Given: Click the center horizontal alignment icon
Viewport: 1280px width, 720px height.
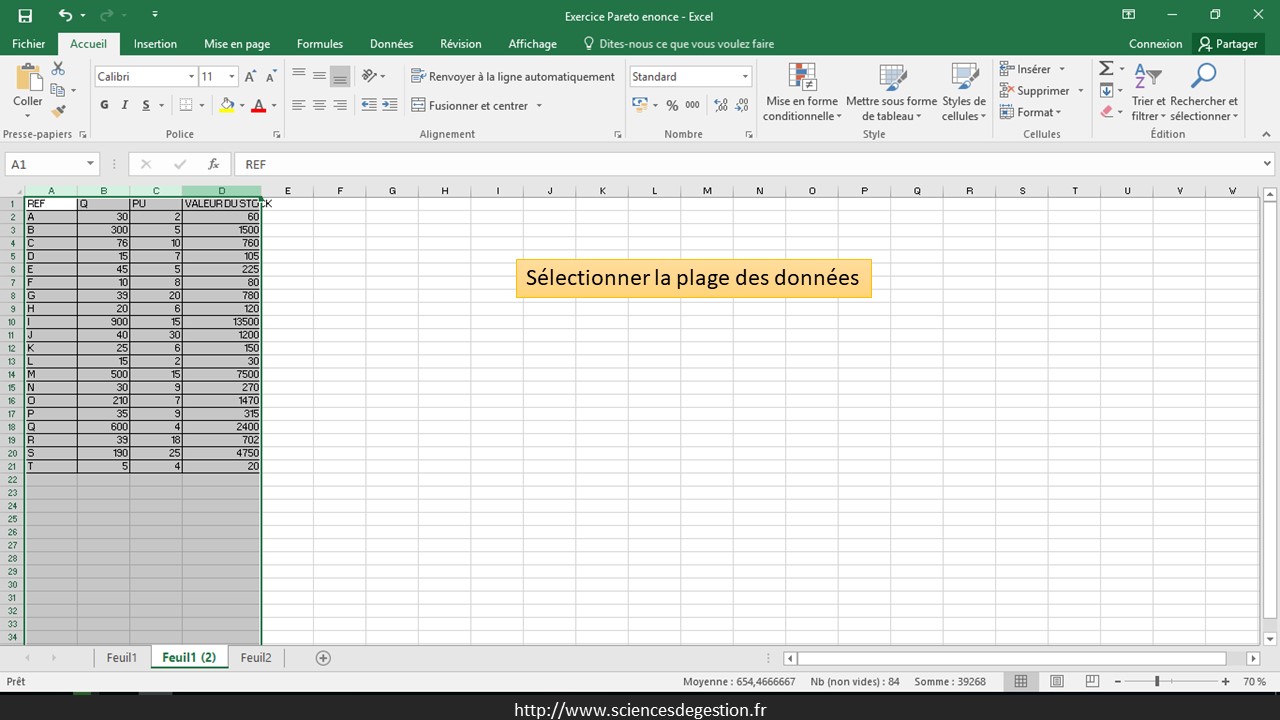Looking at the screenshot, I should (319, 105).
